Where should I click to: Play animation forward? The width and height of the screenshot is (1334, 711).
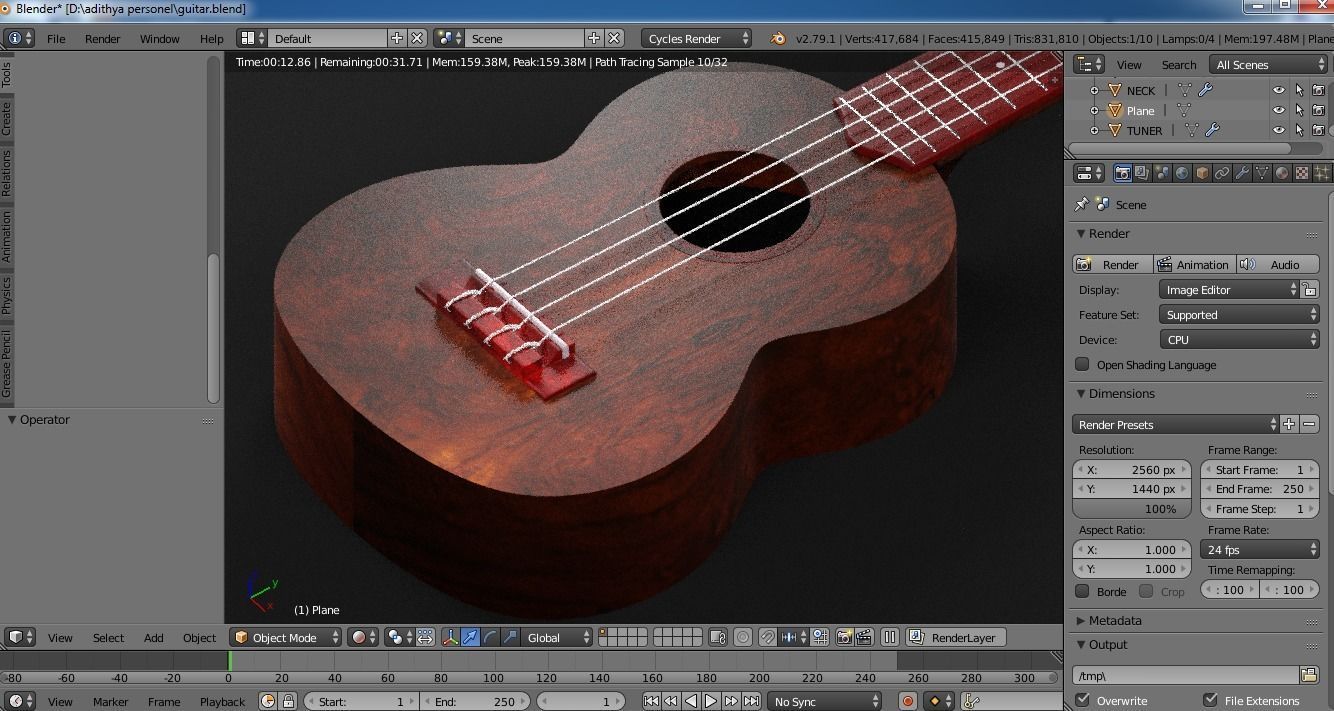tap(711, 701)
